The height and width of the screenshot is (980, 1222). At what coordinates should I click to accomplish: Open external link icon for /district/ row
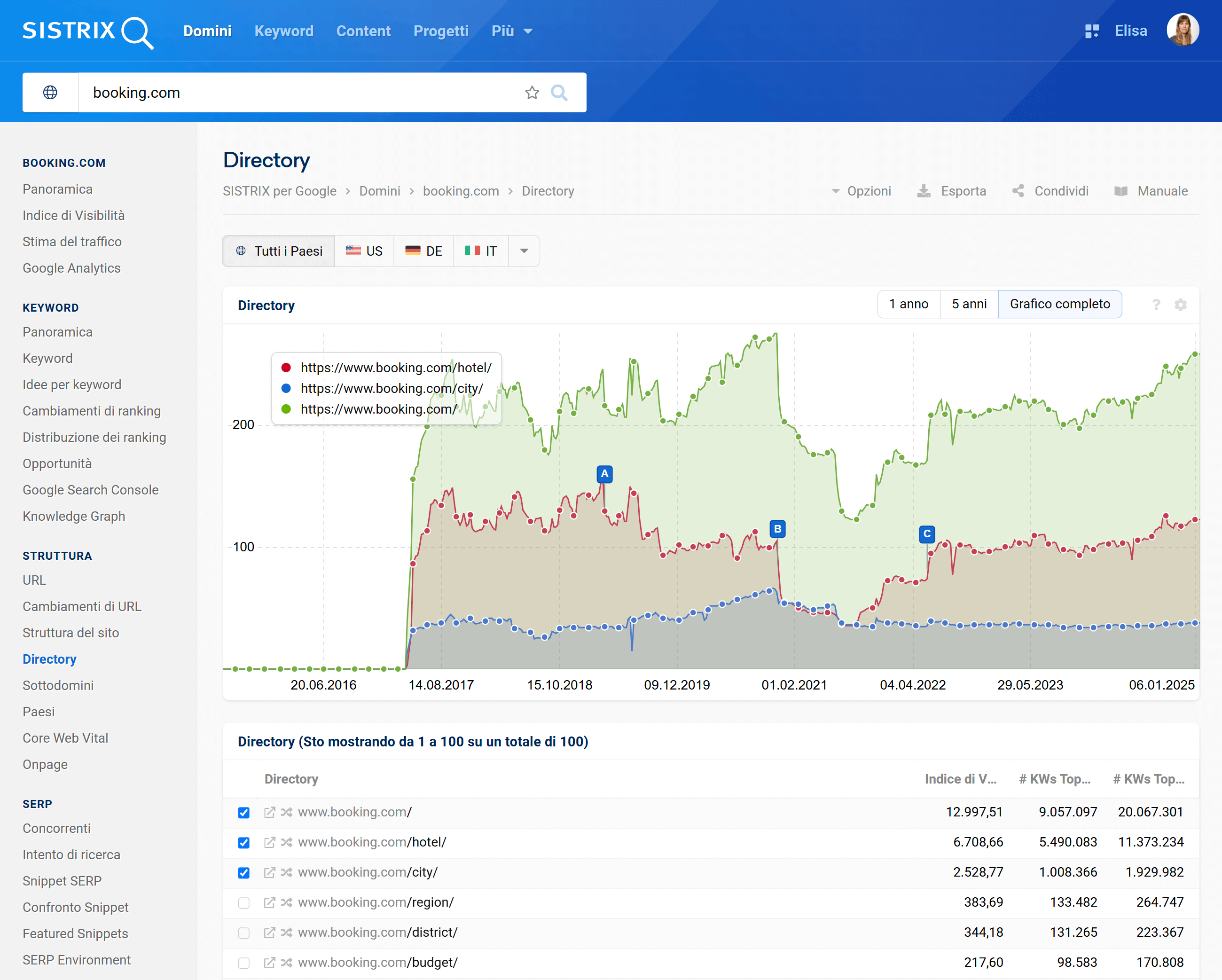point(270,933)
